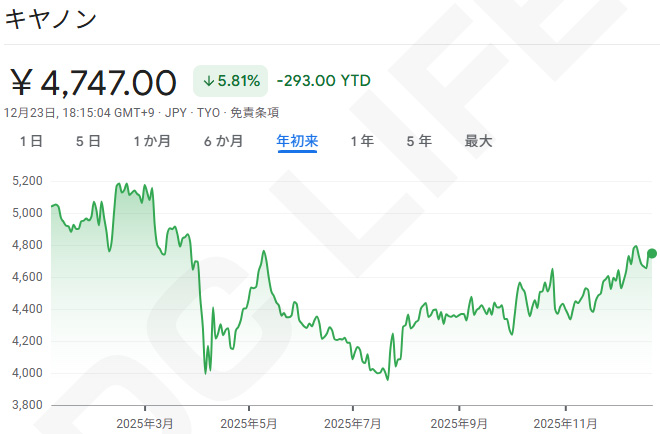
Task: Open the 6か月 chart view
Action: pos(223,142)
